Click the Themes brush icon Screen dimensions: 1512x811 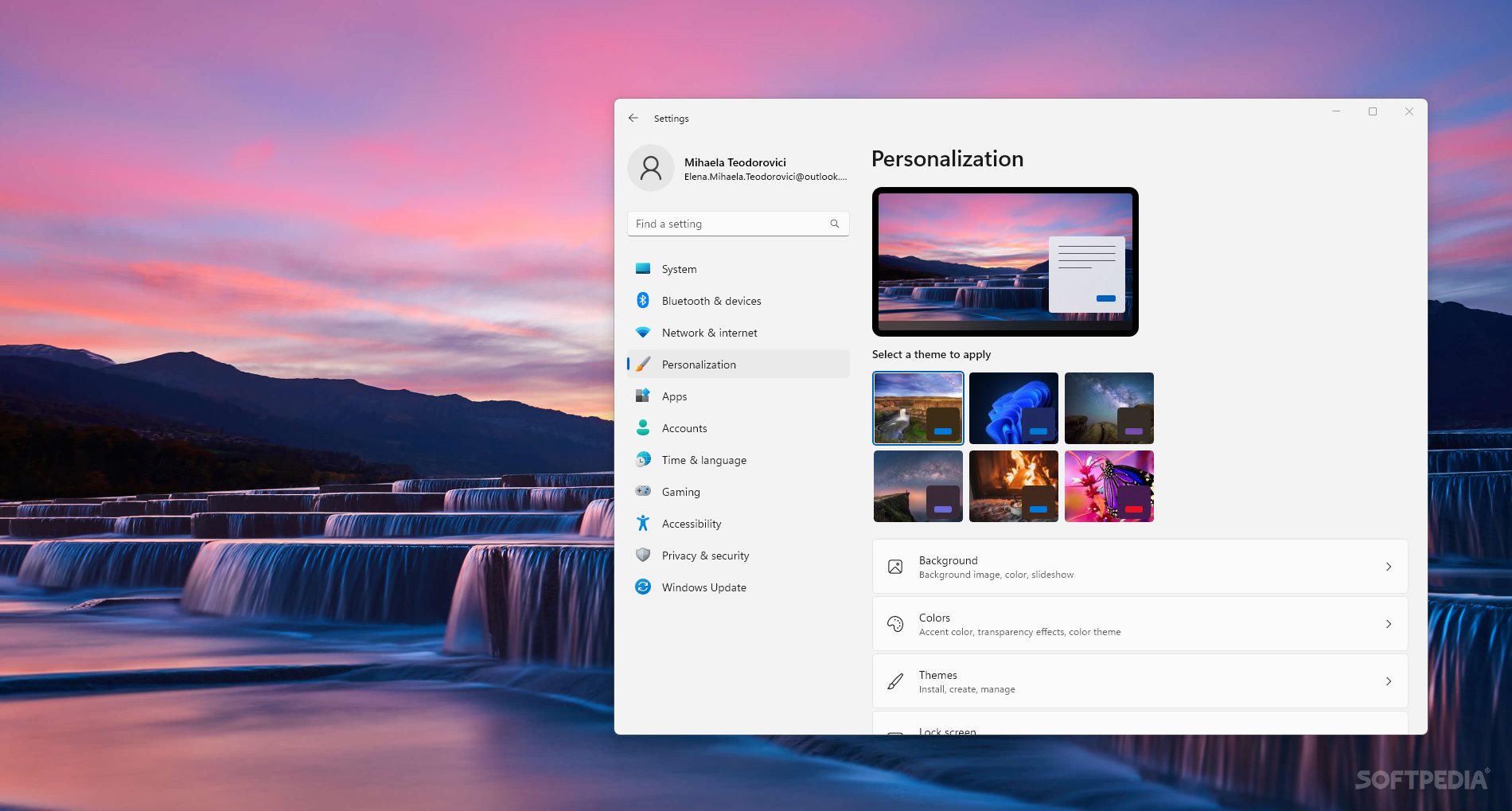(895, 681)
